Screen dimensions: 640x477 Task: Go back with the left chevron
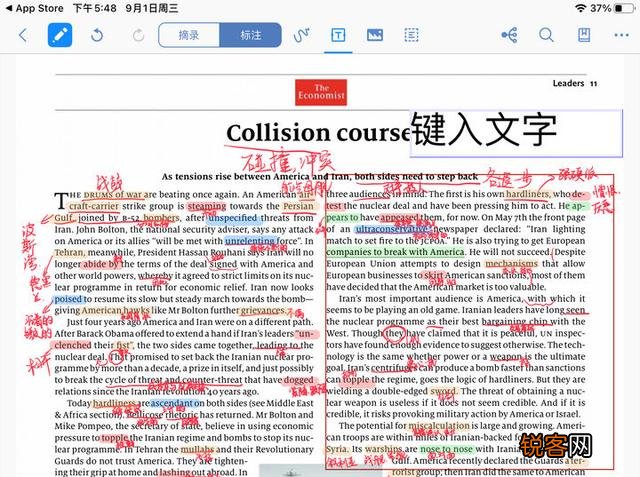[x=23, y=35]
